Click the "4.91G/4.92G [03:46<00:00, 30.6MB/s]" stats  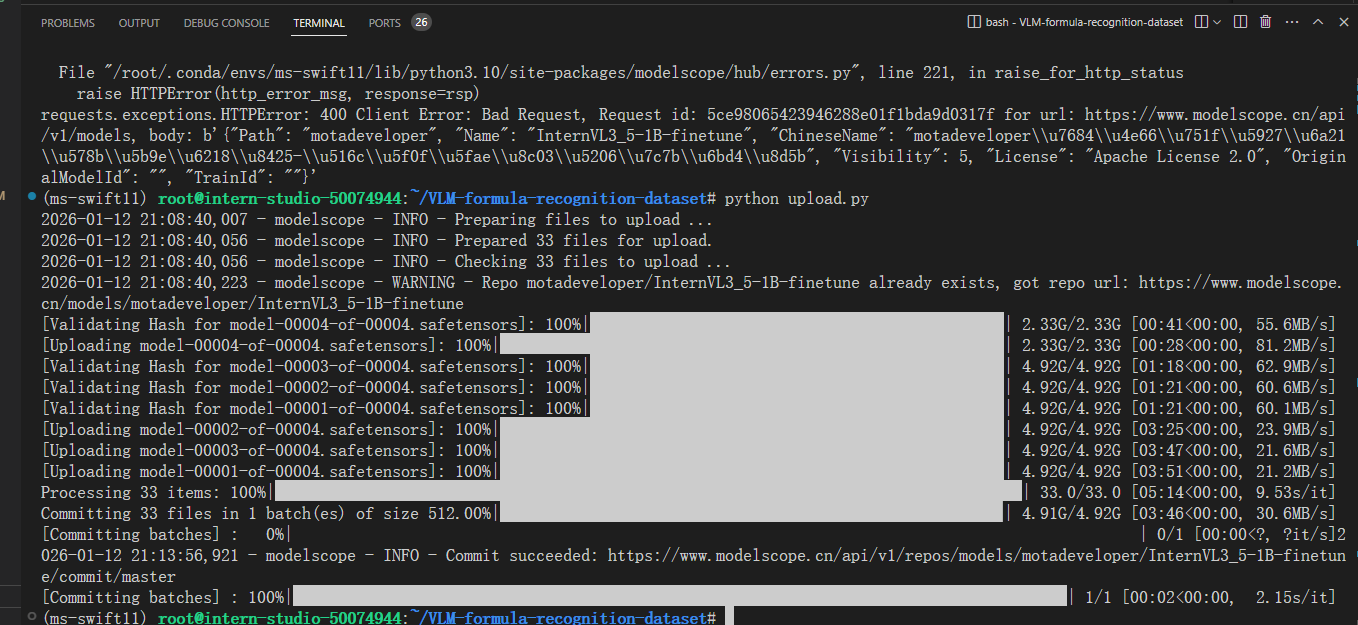click(x=1178, y=513)
